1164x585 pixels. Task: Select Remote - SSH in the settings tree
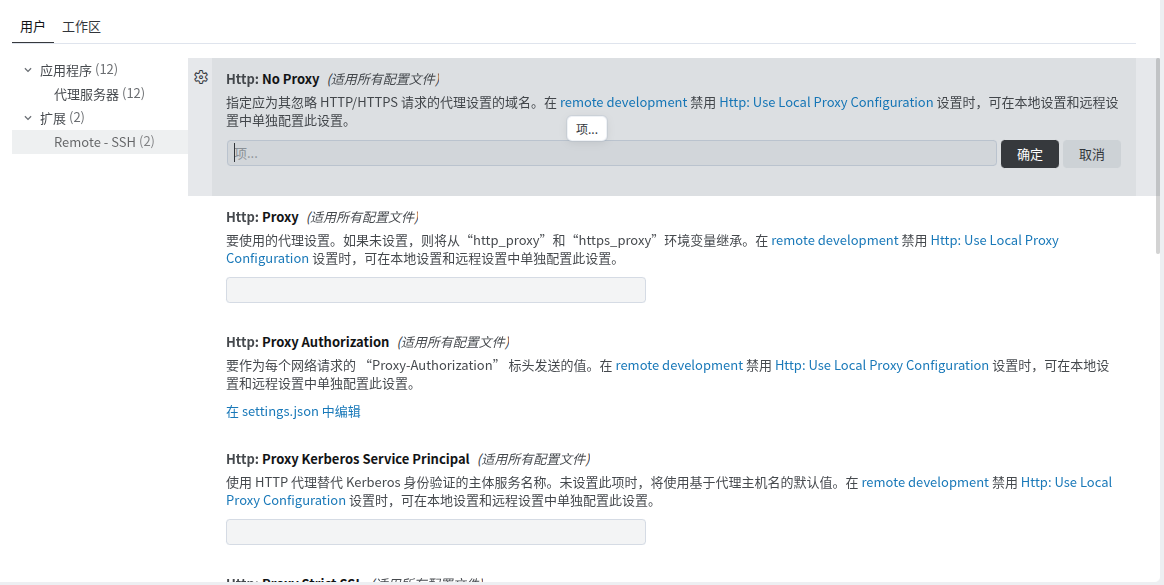[94, 142]
